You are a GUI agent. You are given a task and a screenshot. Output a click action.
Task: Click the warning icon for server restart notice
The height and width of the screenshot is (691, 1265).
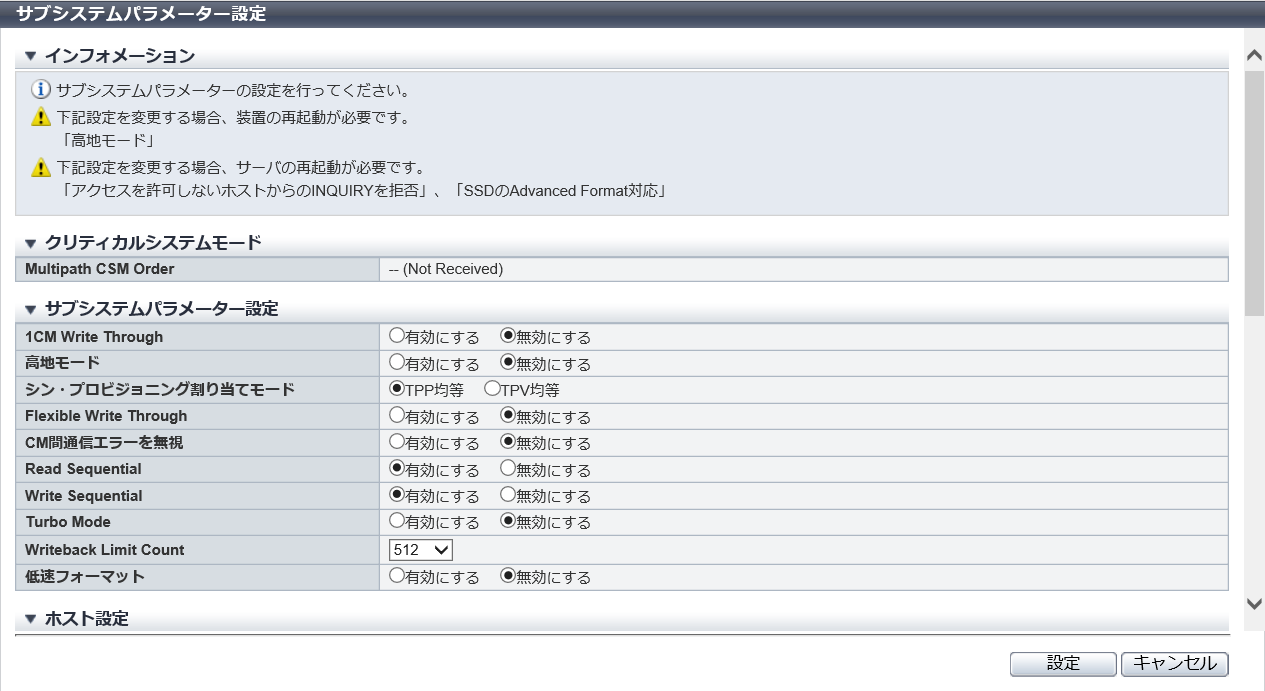(x=41, y=167)
